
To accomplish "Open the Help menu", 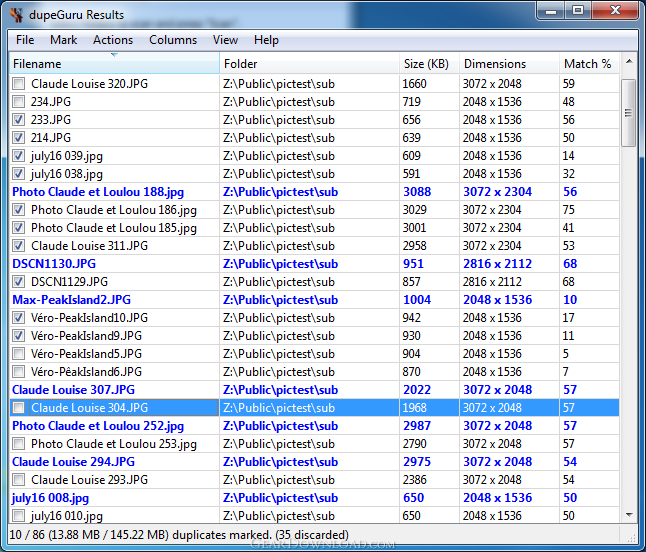I will click(266, 40).
